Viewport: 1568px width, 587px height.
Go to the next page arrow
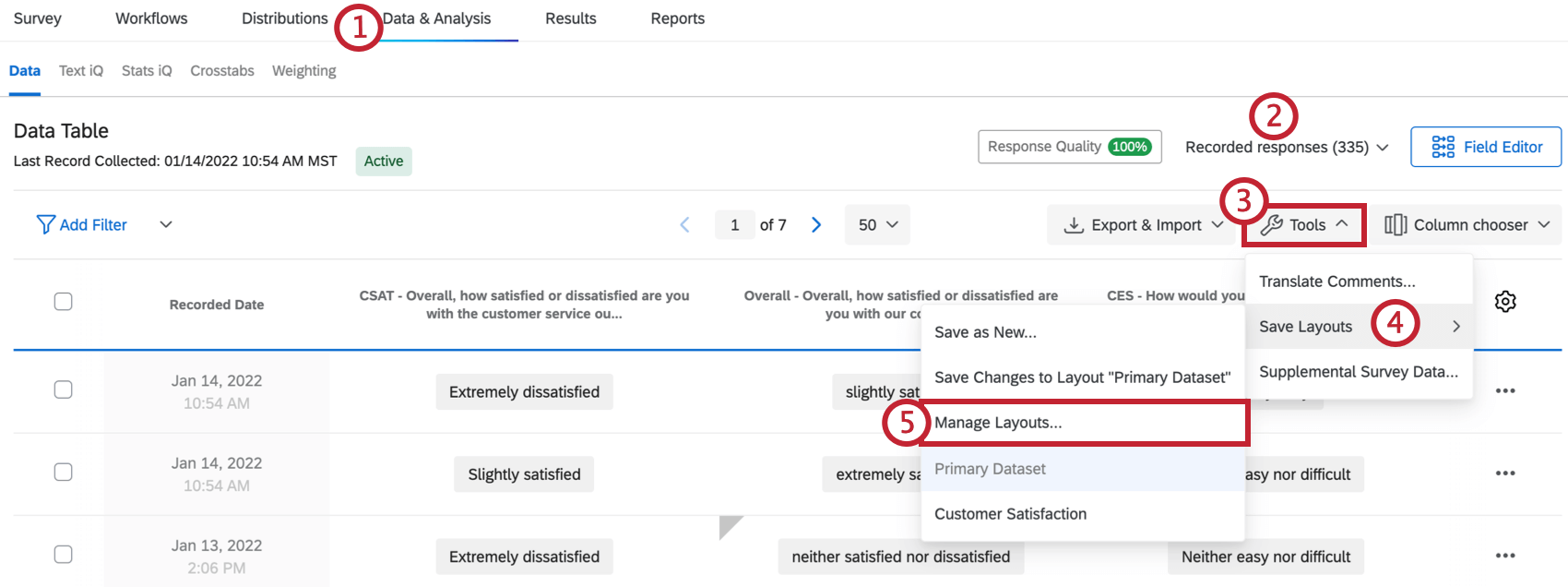pos(816,225)
